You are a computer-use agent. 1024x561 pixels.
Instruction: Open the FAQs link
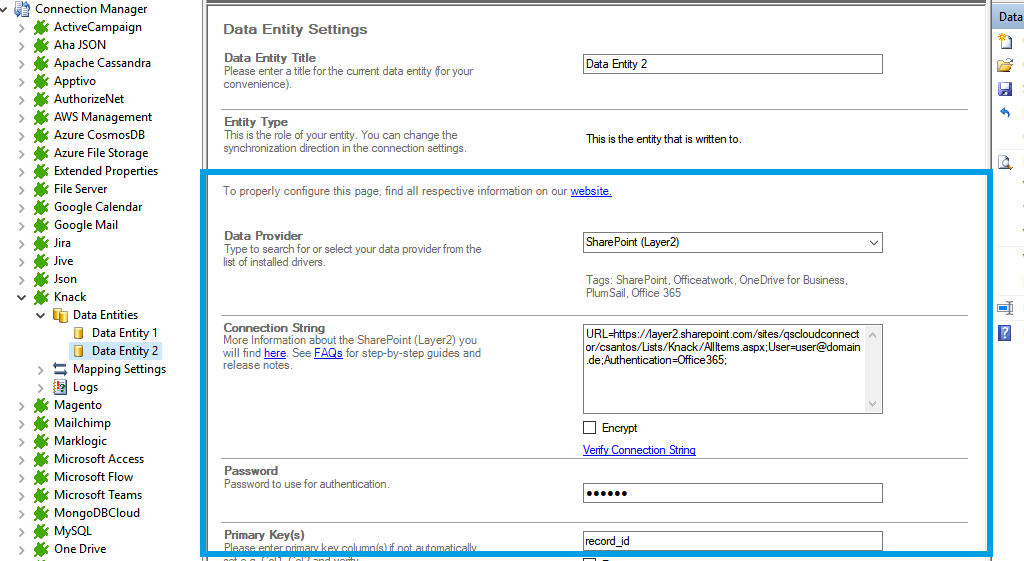(x=329, y=353)
